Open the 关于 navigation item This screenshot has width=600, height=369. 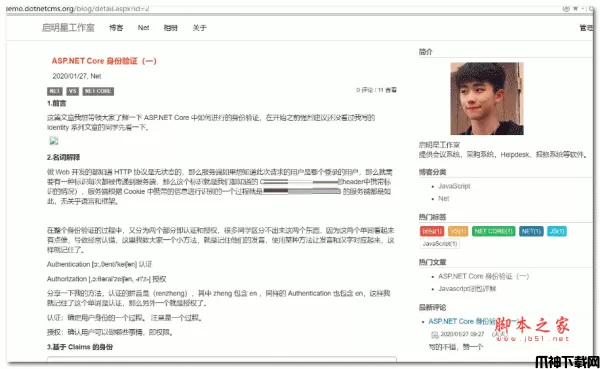[x=199, y=28]
